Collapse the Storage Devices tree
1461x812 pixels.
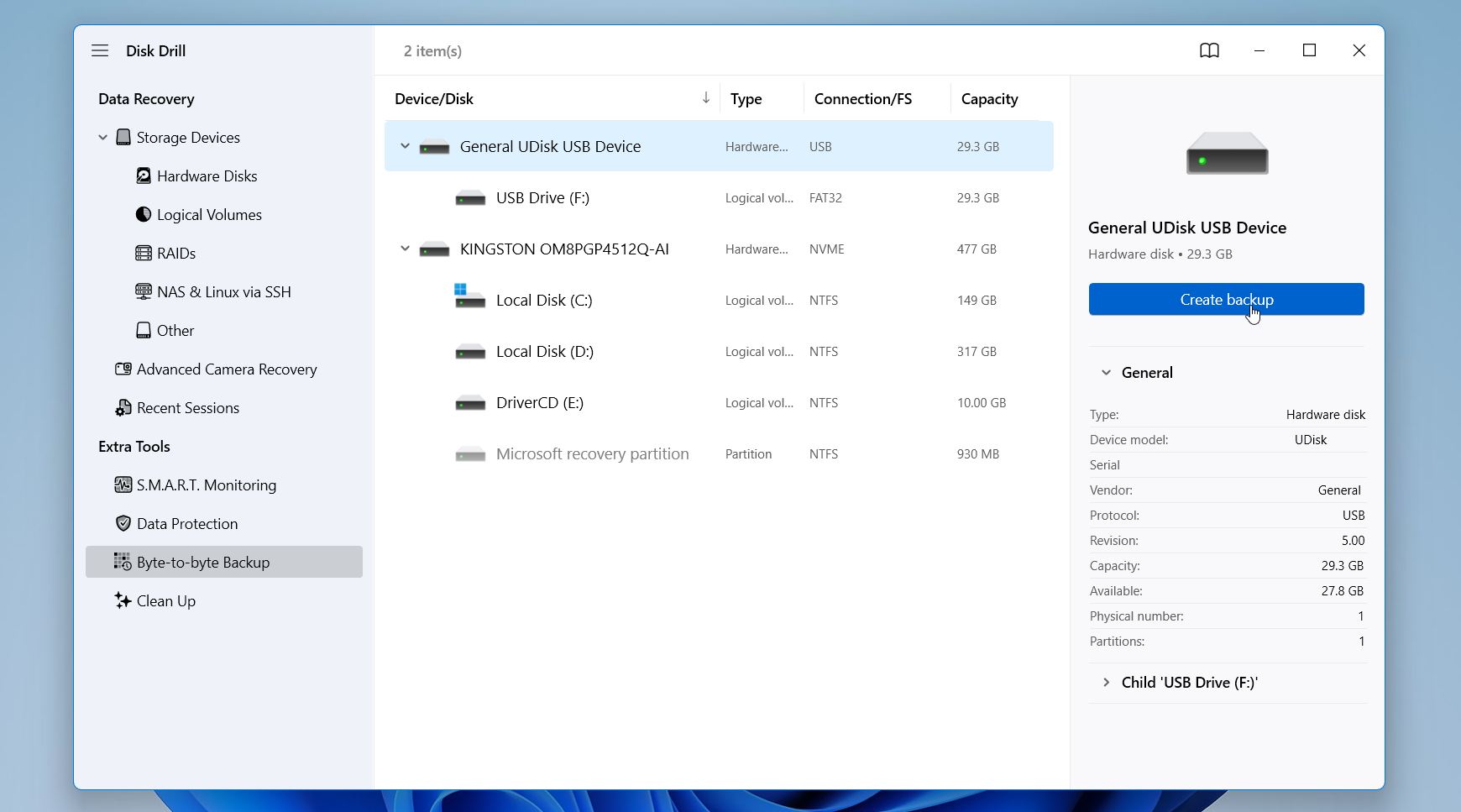pyautogui.click(x=102, y=137)
